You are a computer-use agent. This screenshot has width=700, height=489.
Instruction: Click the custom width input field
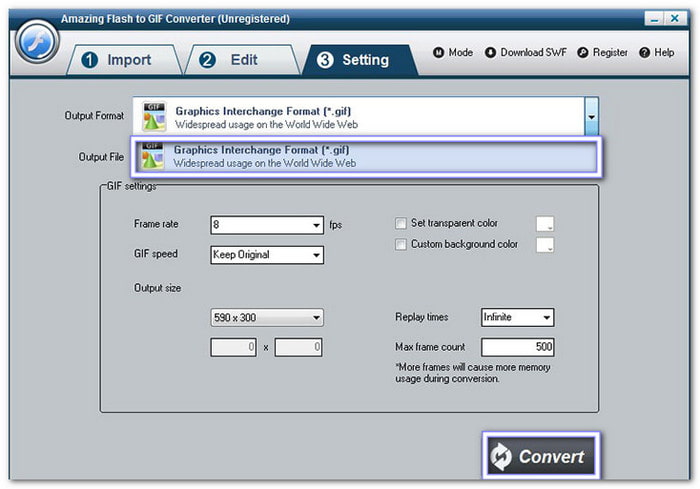(233, 347)
